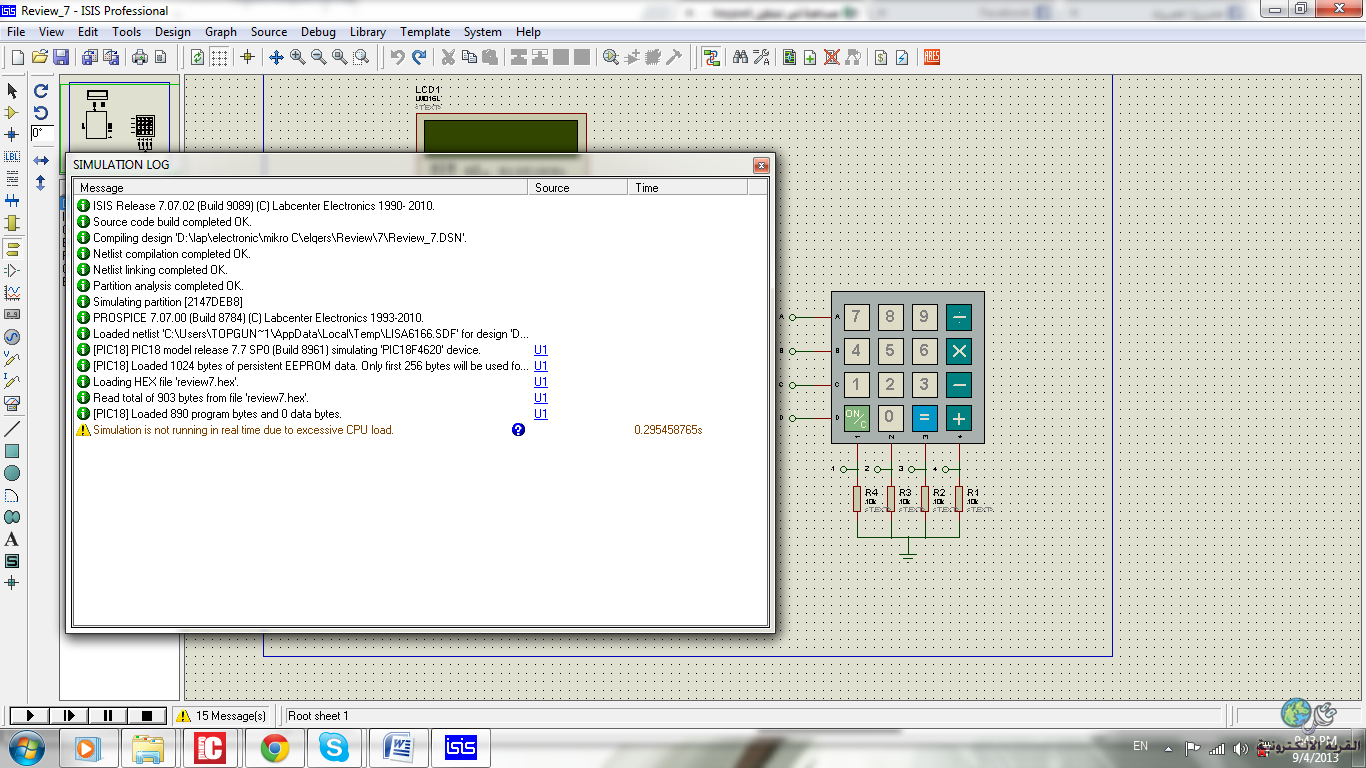Select Terminals mode tool
Viewport: 1366px width, 768px height.
pyautogui.click(x=12, y=248)
